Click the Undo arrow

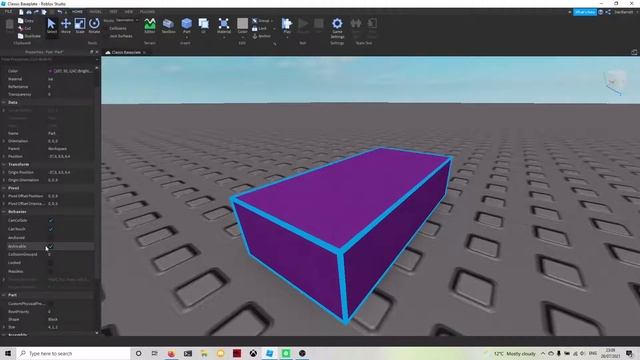60,12
